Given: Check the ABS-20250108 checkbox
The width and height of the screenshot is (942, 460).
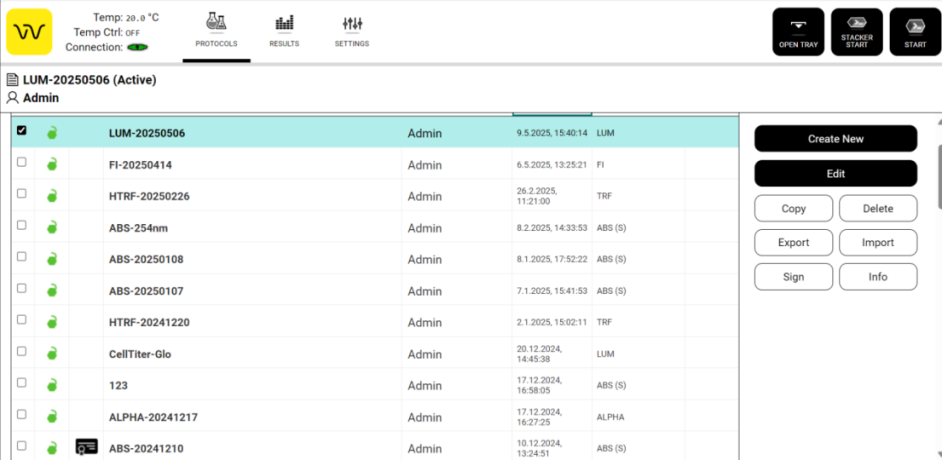Looking at the screenshot, I should point(22,256).
